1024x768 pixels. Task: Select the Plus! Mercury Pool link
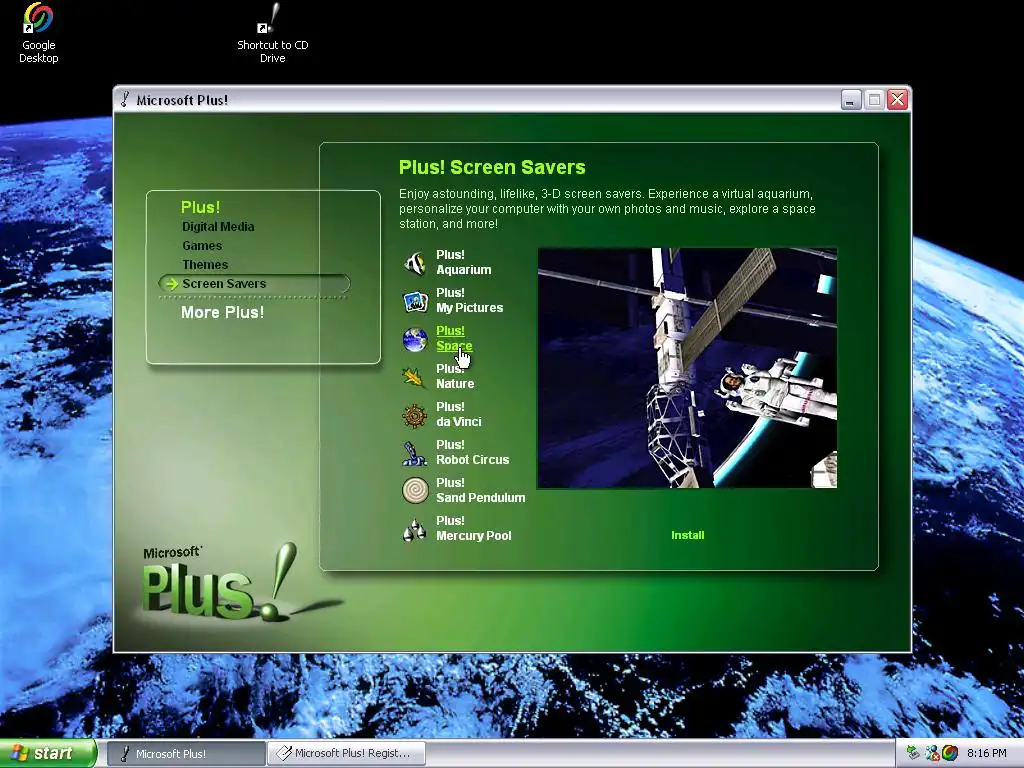(473, 528)
